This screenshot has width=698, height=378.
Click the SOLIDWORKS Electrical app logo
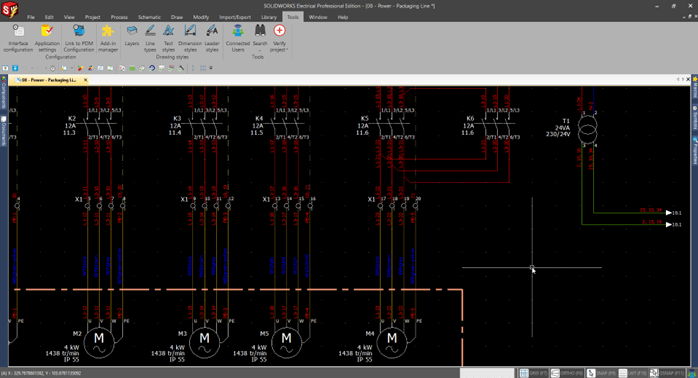[x=10, y=9]
